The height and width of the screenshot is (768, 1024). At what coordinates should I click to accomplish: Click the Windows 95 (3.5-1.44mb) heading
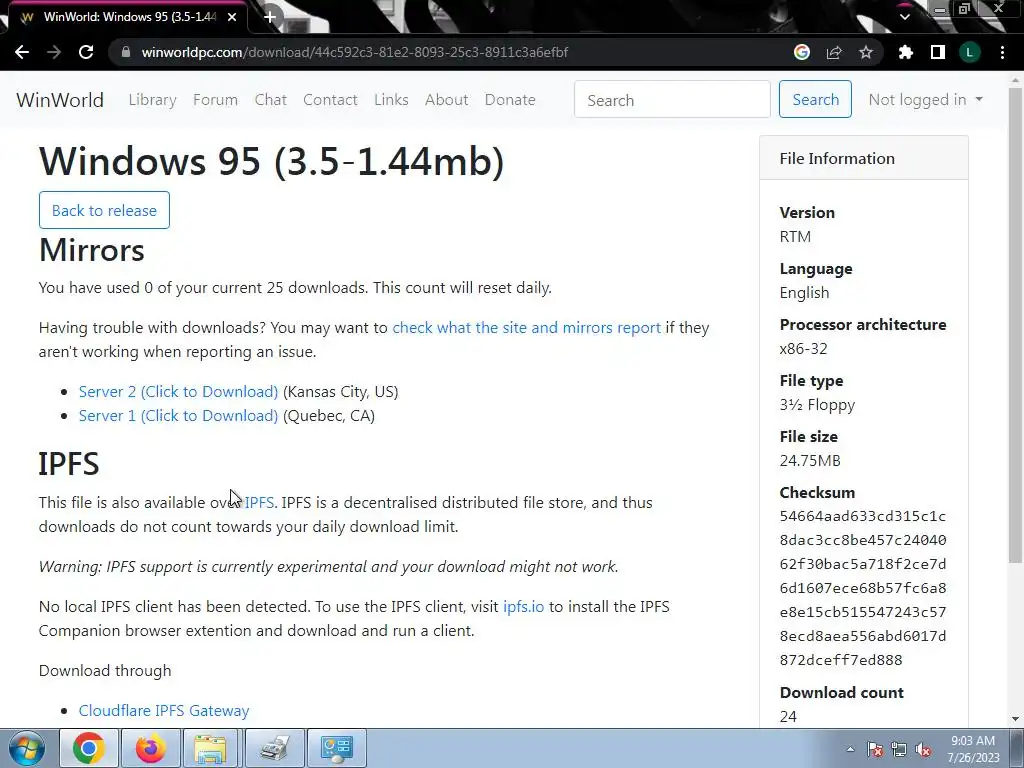tap(272, 161)
